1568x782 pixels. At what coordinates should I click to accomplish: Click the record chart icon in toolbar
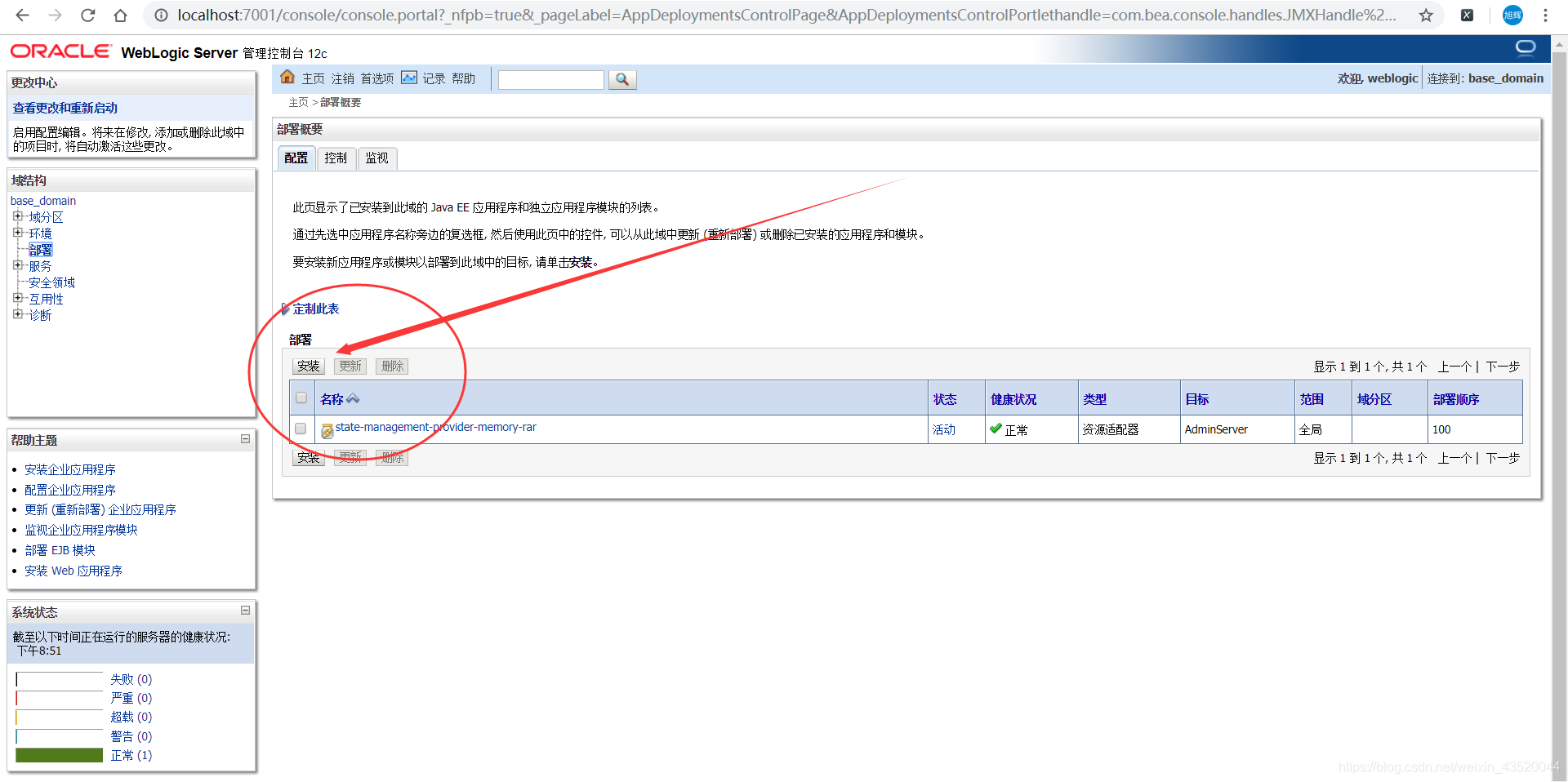point(409,78)
